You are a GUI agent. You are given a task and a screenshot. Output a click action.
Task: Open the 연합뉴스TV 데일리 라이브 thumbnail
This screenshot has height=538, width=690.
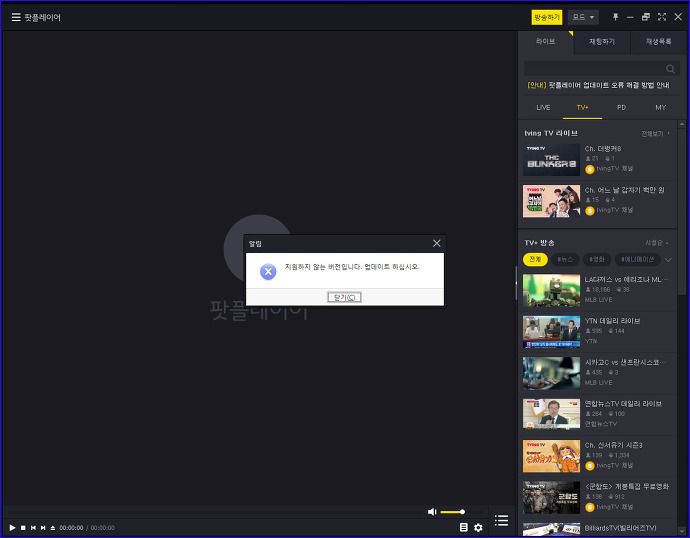coord(551,414)
